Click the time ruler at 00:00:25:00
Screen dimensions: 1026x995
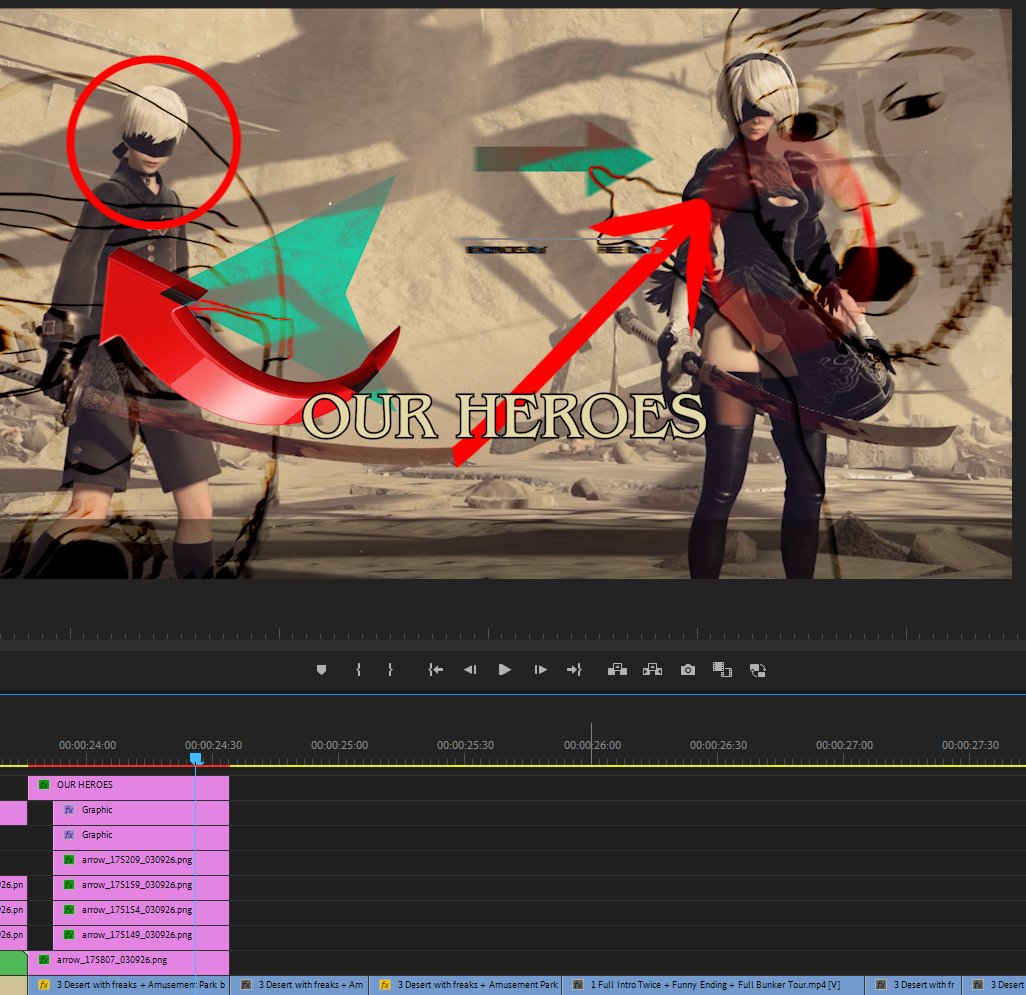pos(339,745)
